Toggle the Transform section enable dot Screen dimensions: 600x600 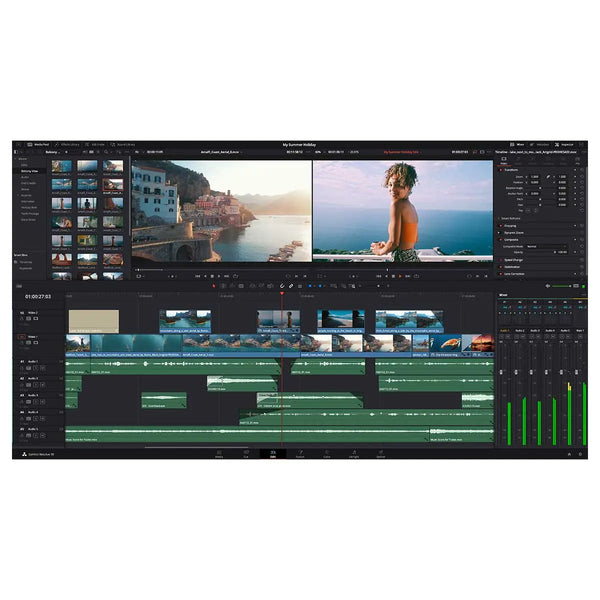(501, 170)
